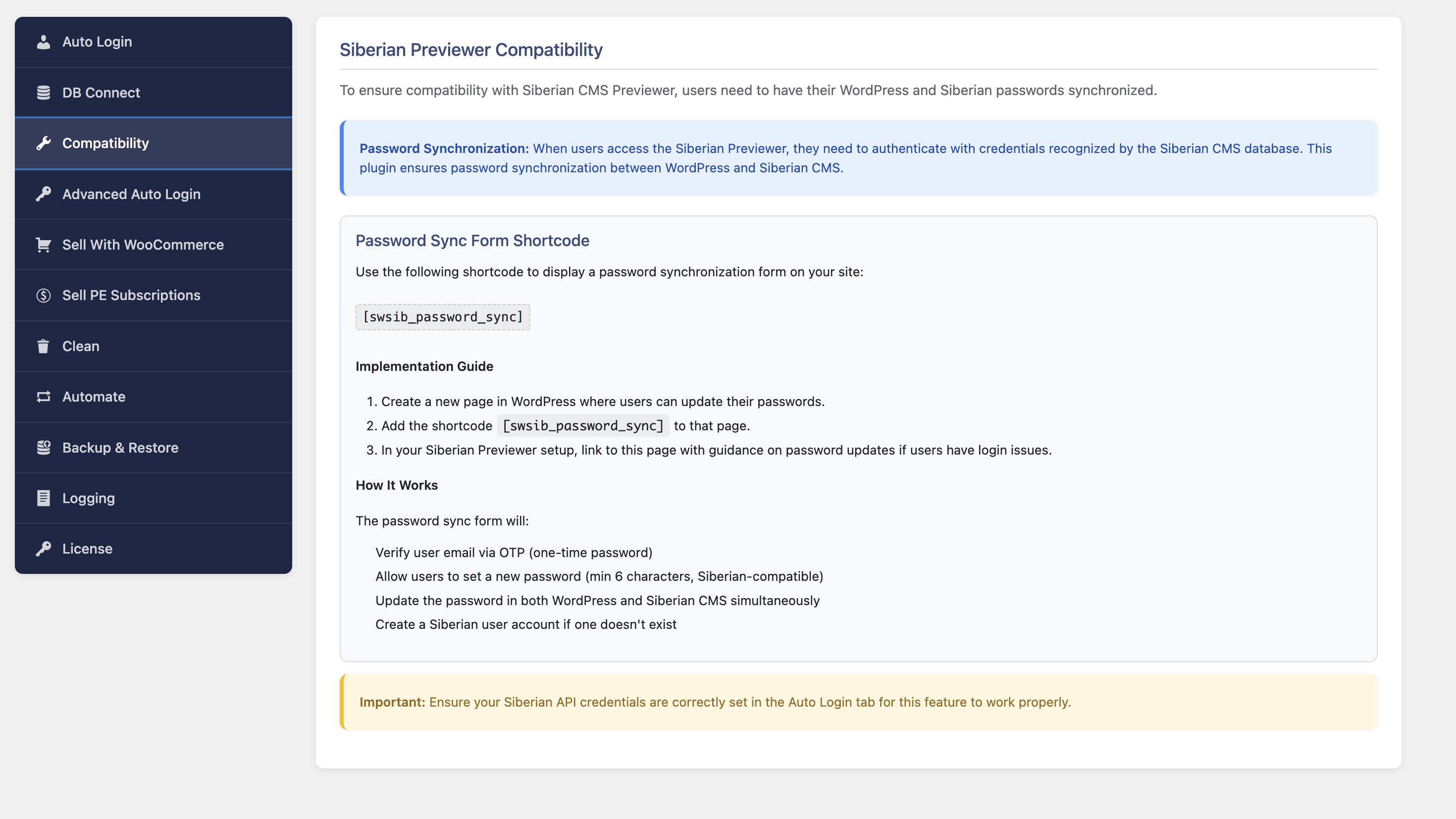Viewport: 1456px width, 819px height.
Task: Click the Auto Login user icon
Action: [44, 42]
